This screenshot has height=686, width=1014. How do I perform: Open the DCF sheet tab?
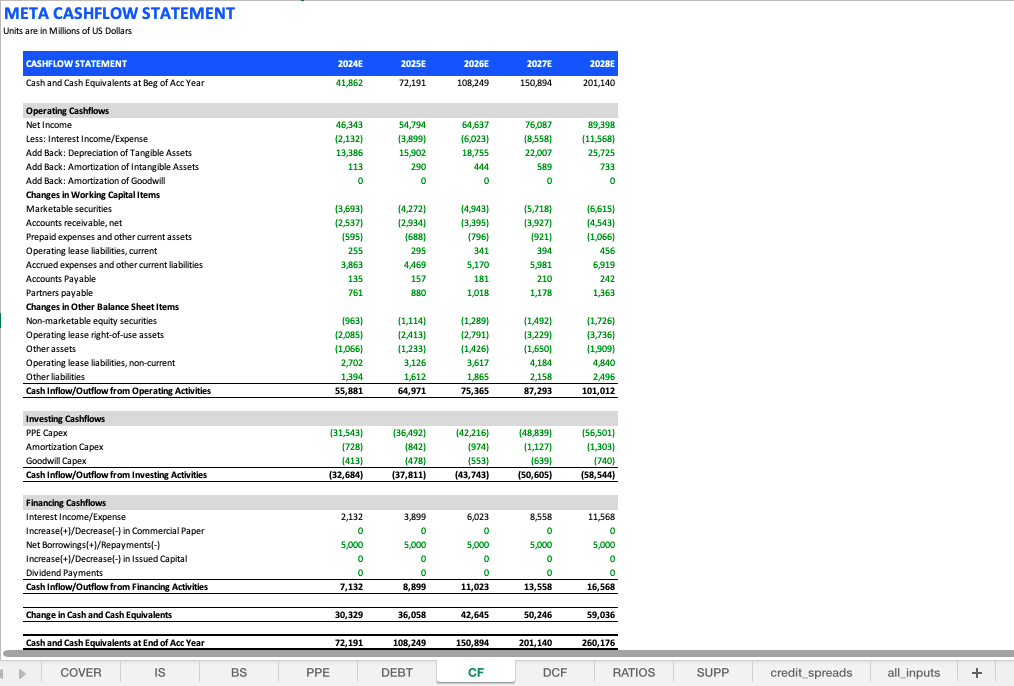(x=555, y=672)
